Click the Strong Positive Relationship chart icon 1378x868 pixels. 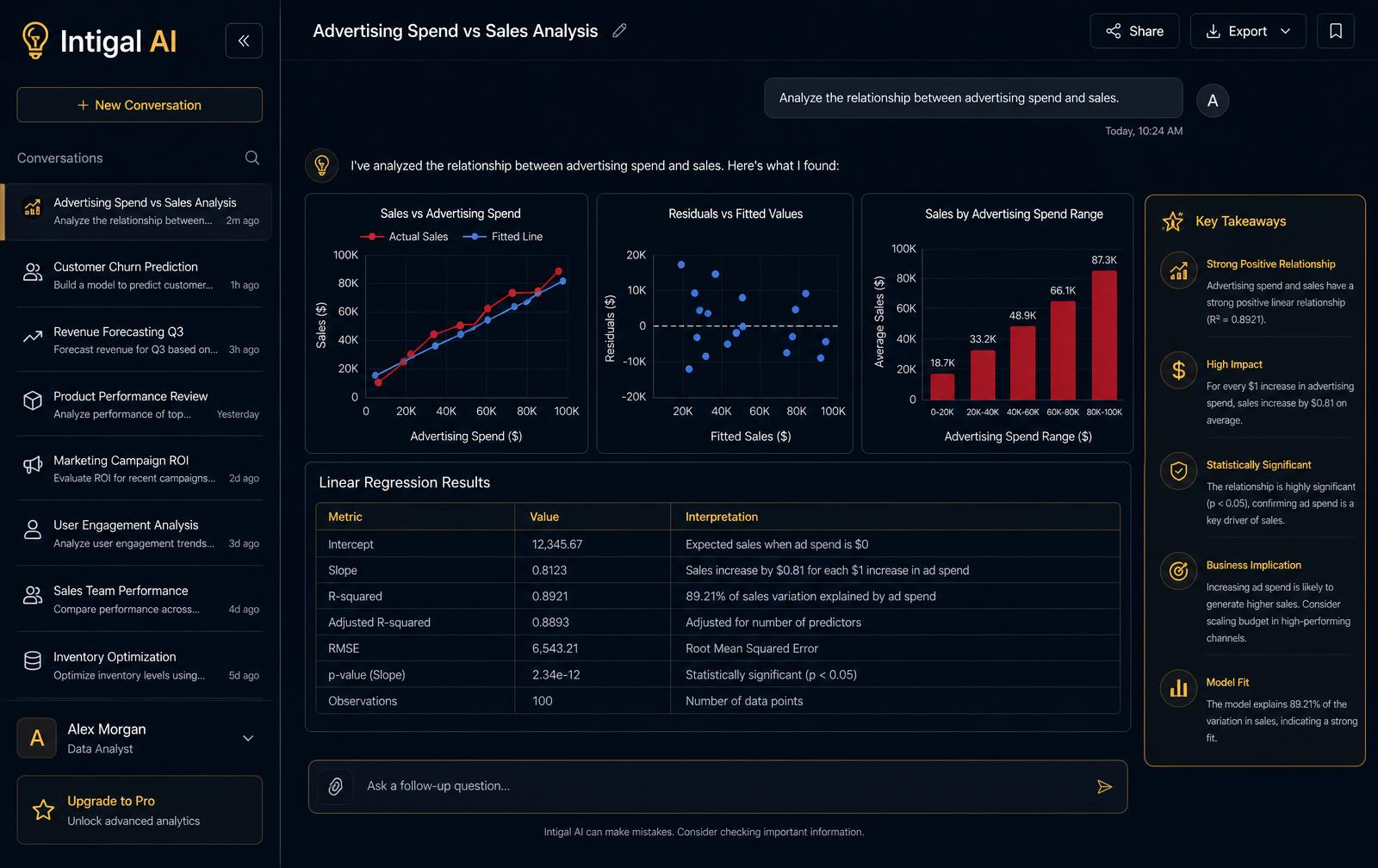(x=1178, y=270)
